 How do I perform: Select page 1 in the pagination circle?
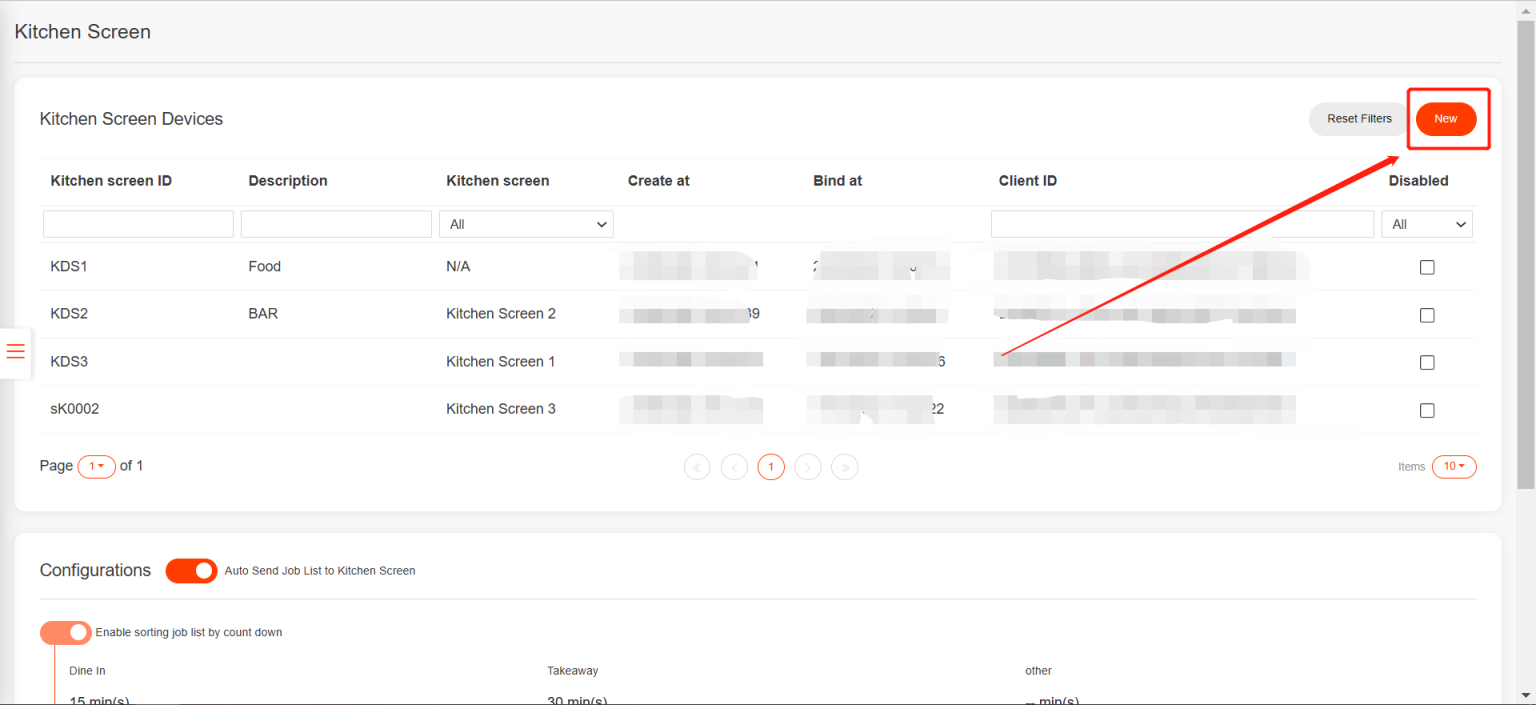tap(771, 466)
